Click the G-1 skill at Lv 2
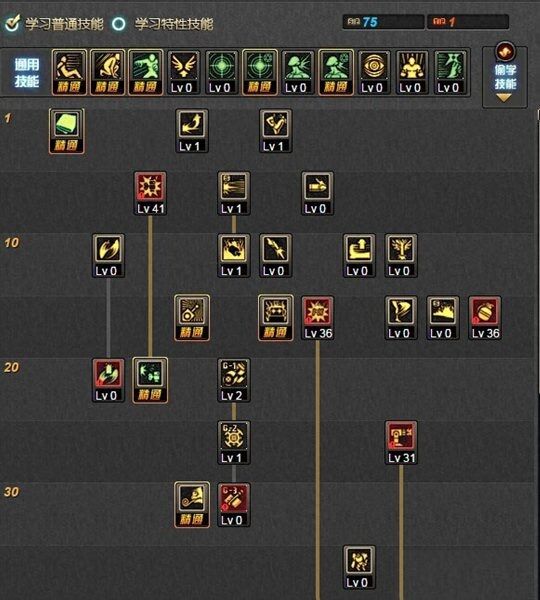Image resolution: width=540 pixels, height=600 pixels. pos(234,380)
